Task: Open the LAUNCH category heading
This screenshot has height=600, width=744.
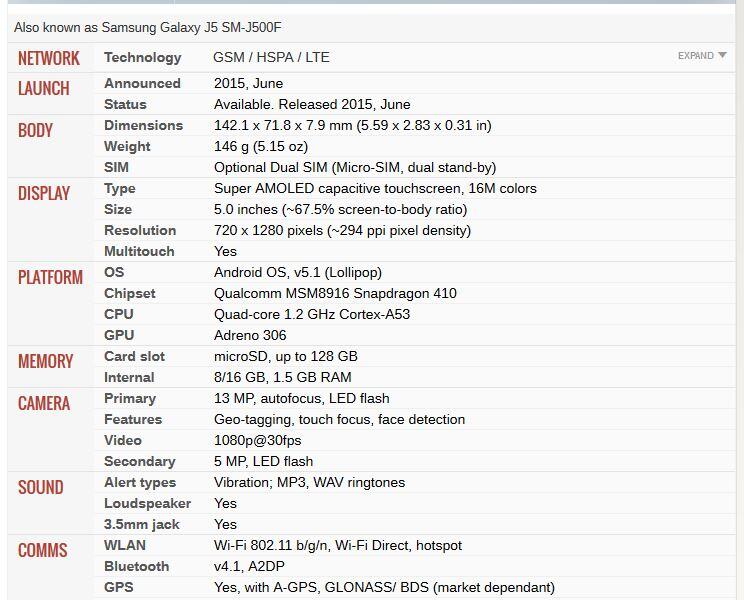Action: click(x=44, y=88)
